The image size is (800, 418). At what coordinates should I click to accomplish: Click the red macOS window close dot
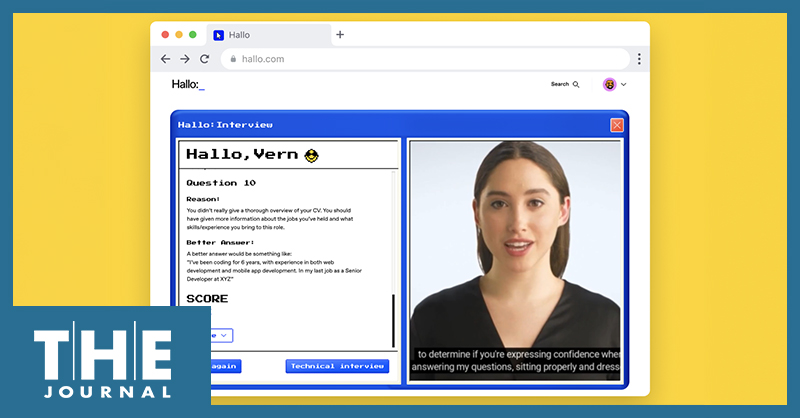point(165,35)
